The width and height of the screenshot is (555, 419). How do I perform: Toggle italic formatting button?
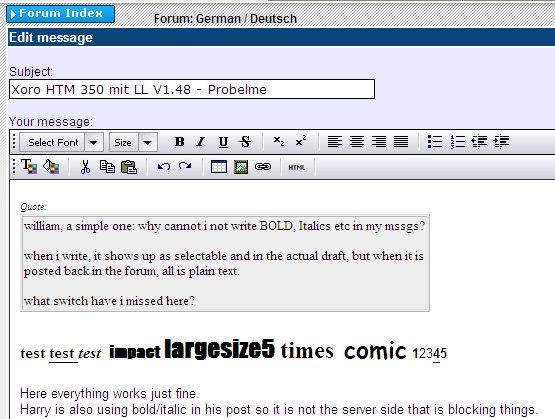201,142
